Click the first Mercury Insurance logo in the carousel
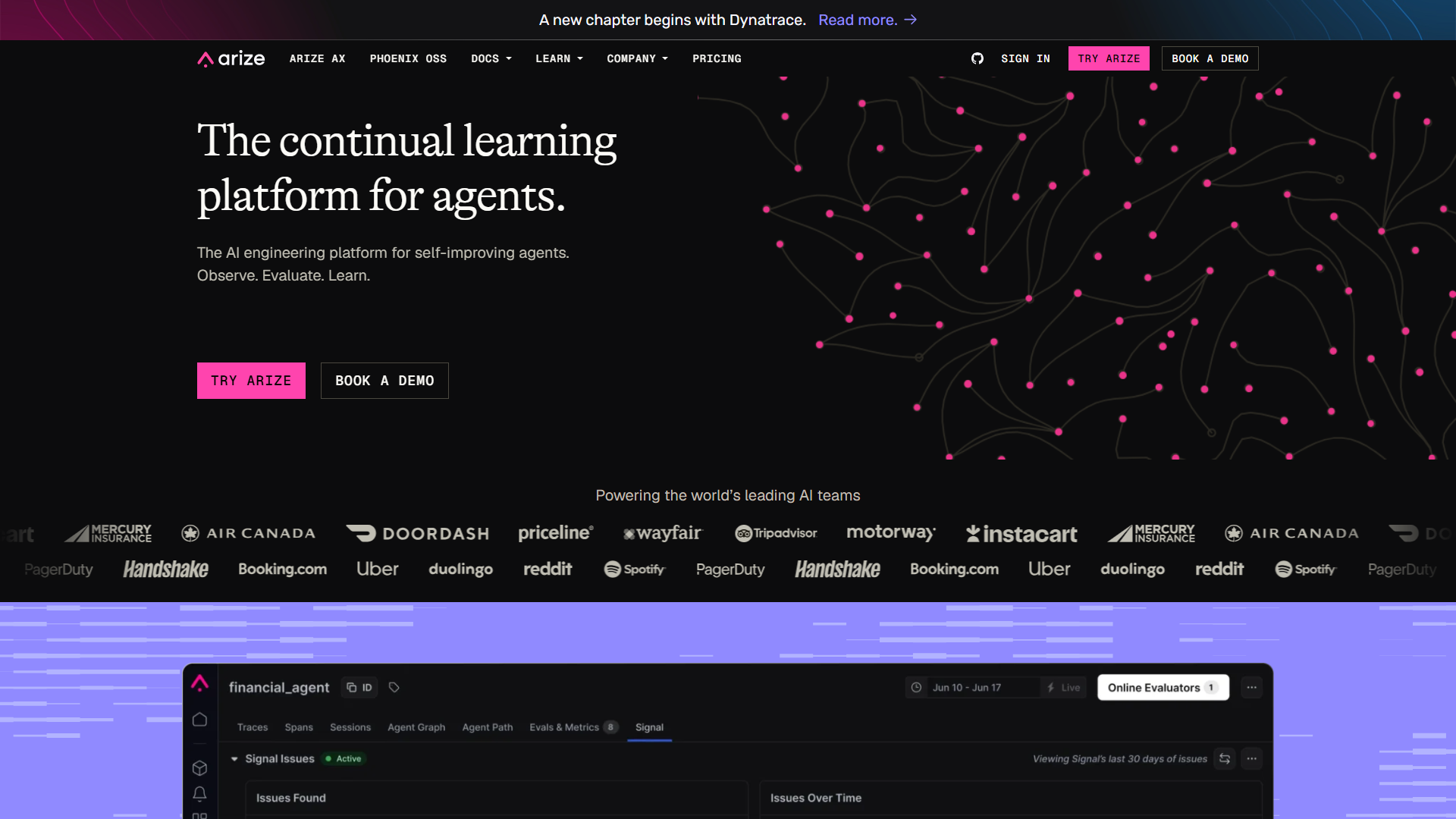Image resolution: width=1456 pixels, height=819 pixels. (x=108, y=533)
